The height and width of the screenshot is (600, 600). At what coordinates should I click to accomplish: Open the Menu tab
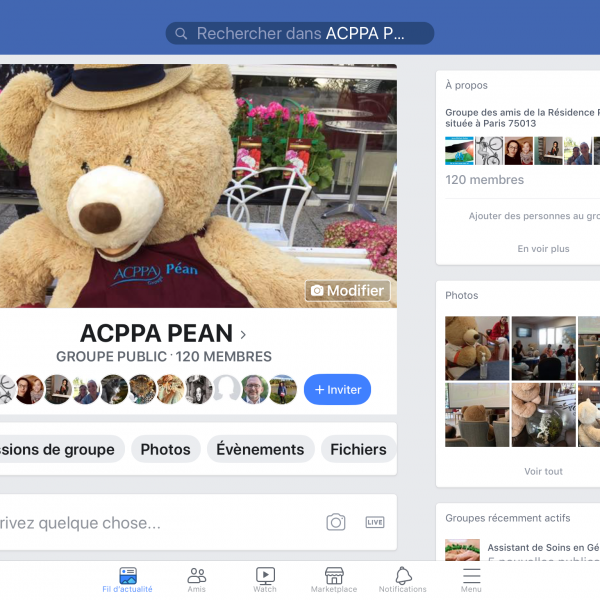pos(471,580)
